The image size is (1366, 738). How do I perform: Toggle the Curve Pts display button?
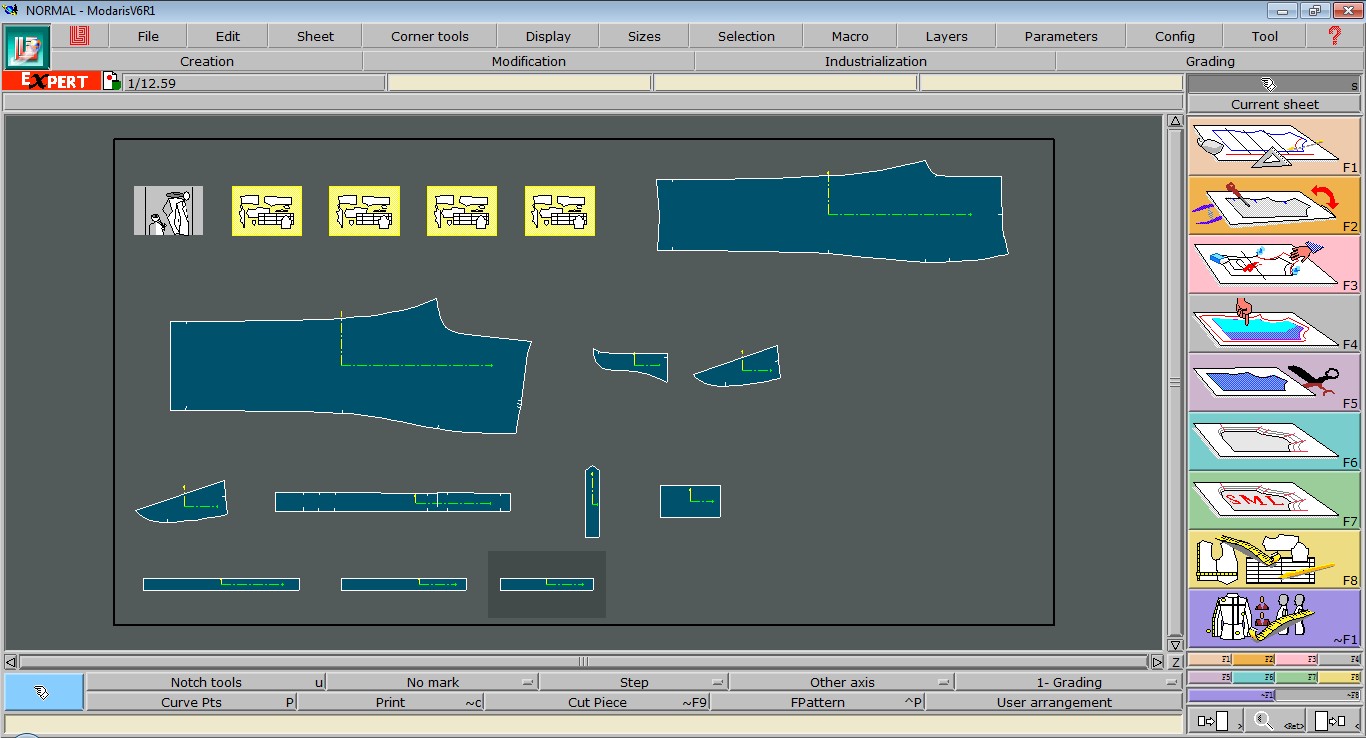coord(191,702)
